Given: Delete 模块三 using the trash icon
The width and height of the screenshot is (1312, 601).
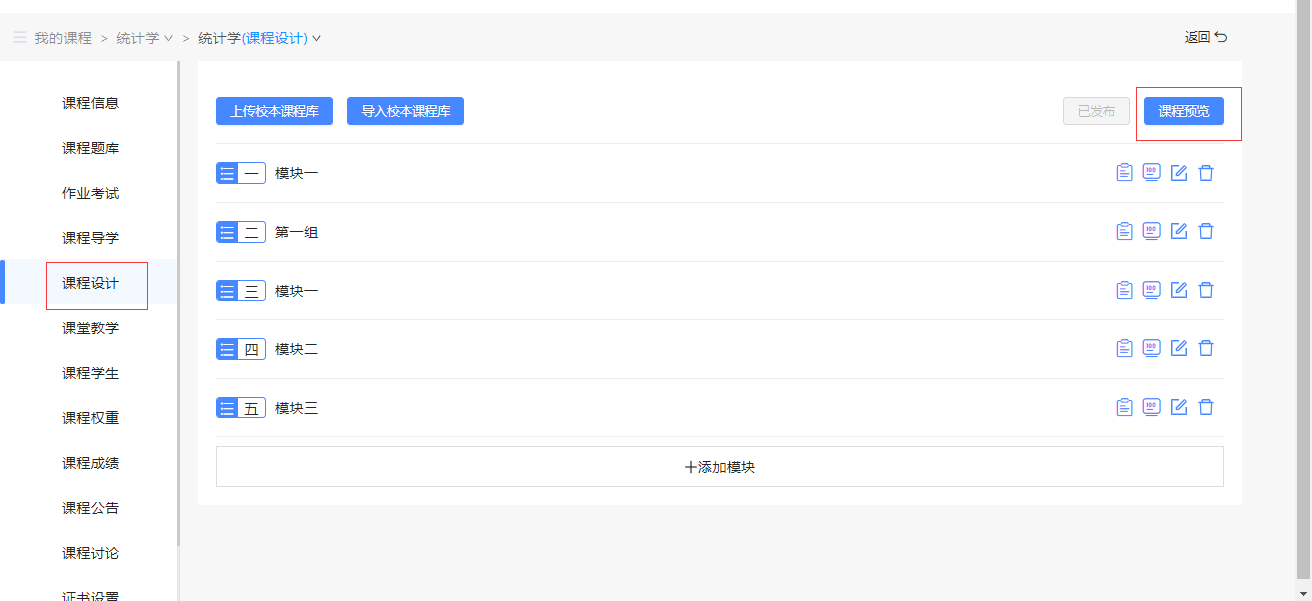Looking at the screenshot, I should click(x=1206, y=407).
